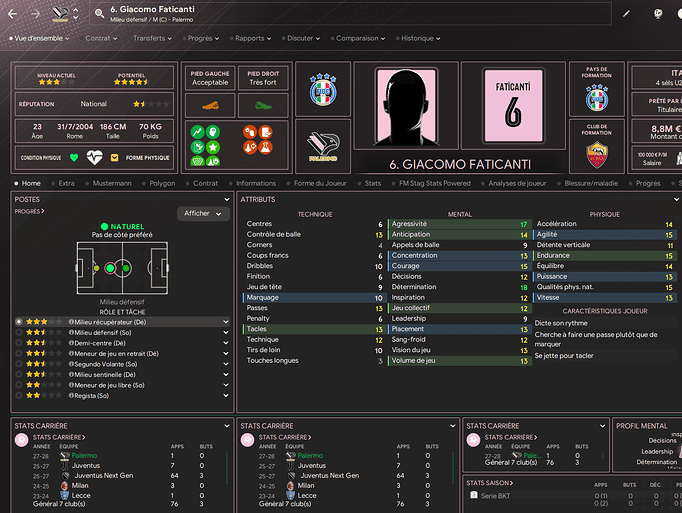Go forward with the right arrow
Viewport: 682px width, 513px height.
pos(36,14)
